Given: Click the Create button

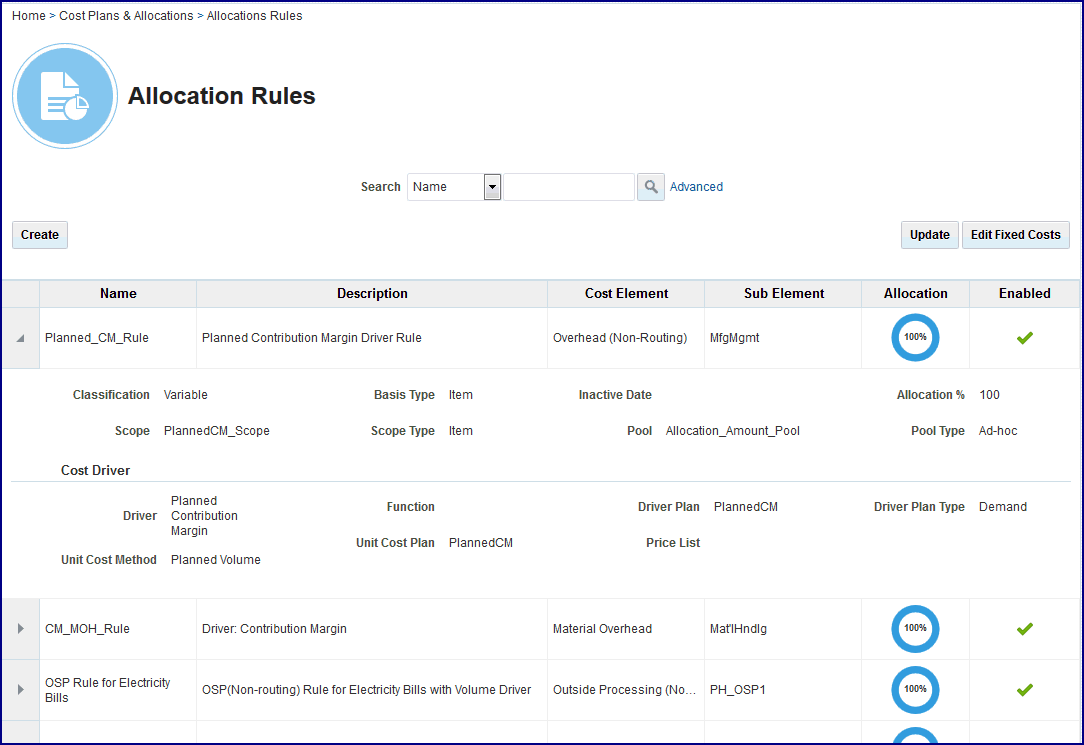Looking at the screenshot, I should click(39, 235).
